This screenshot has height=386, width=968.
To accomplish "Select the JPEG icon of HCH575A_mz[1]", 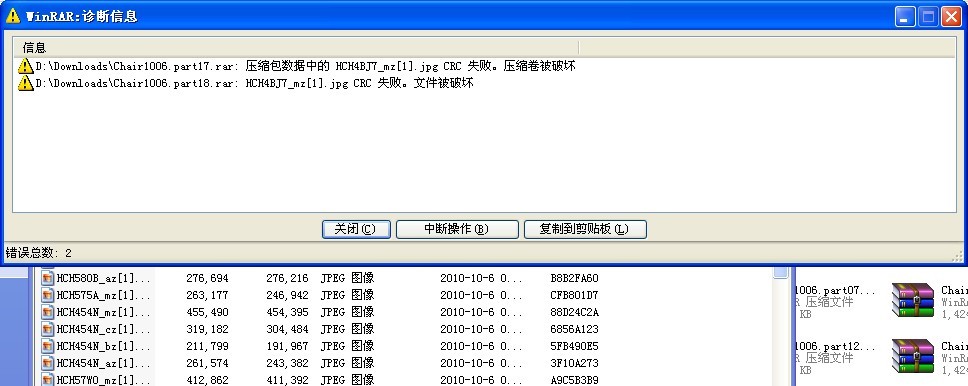I will click(48, 295).
